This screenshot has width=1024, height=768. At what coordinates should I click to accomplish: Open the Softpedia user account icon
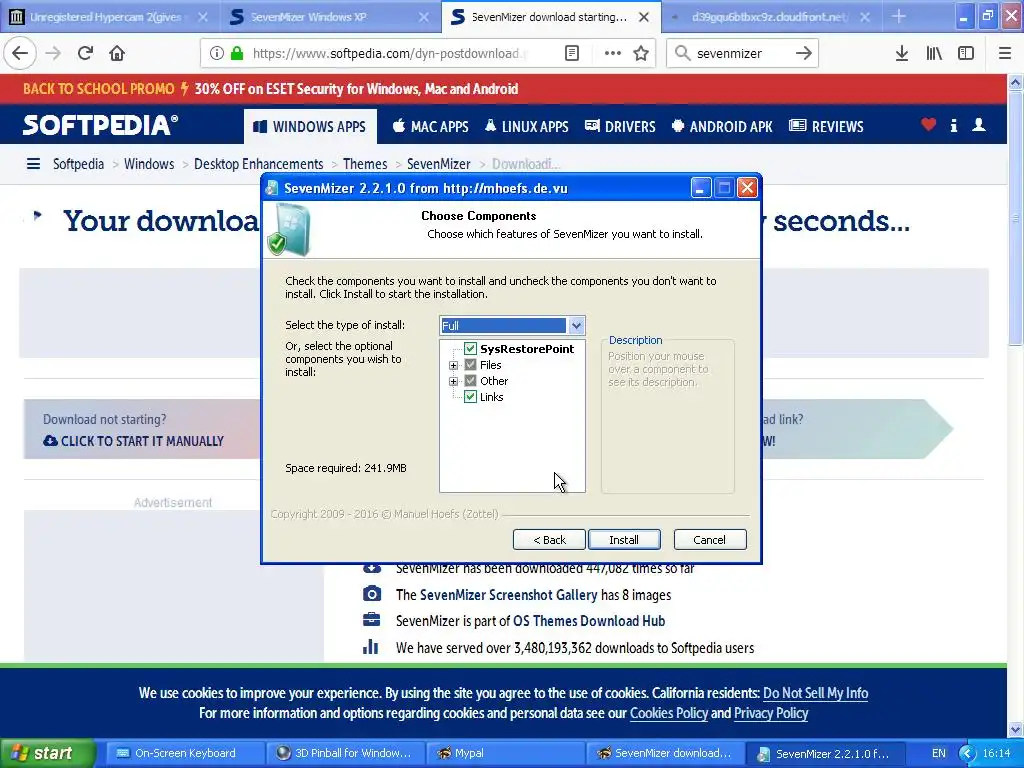(x=978, y=124)
